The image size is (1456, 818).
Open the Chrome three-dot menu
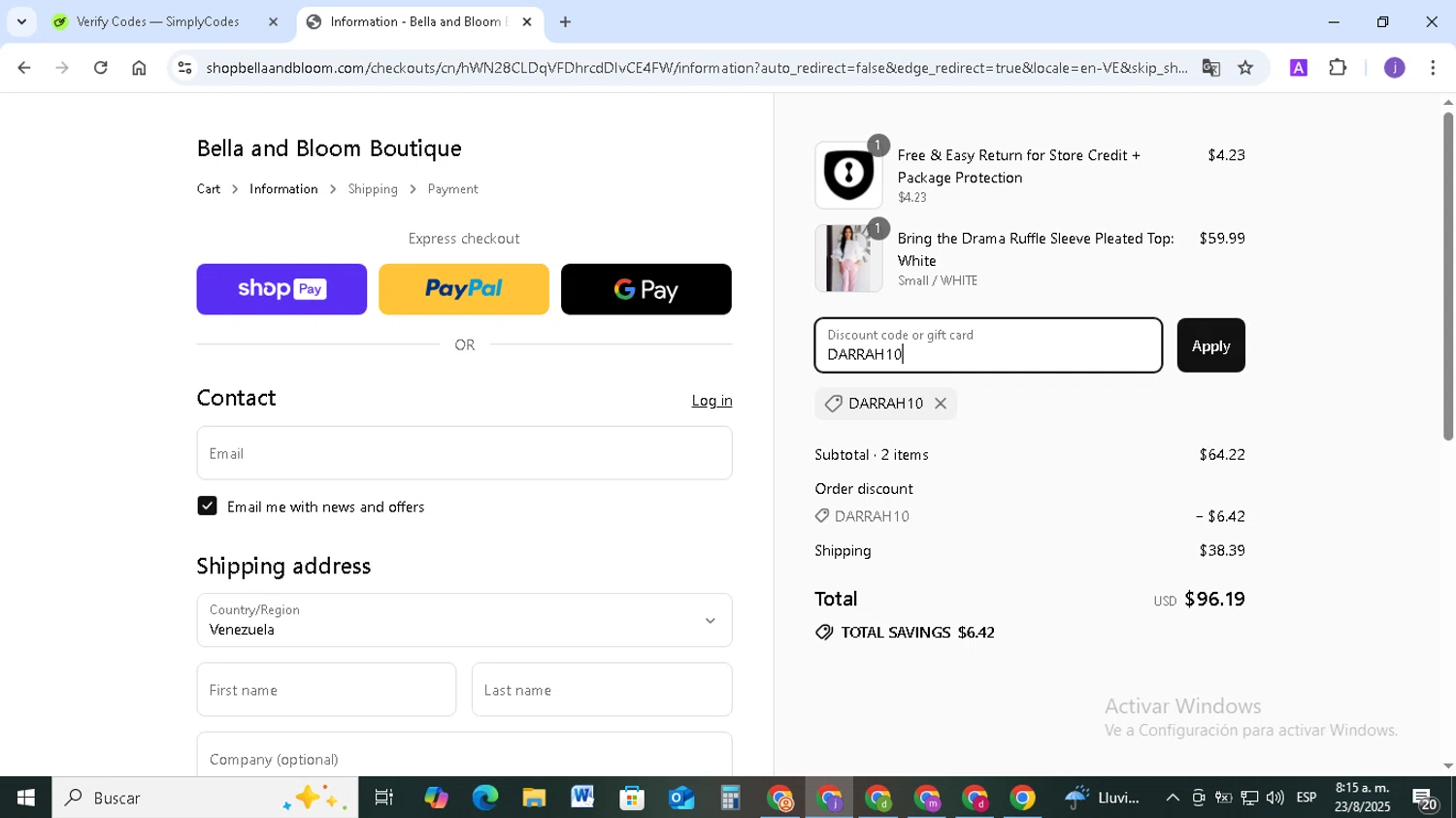point(1433,68)
